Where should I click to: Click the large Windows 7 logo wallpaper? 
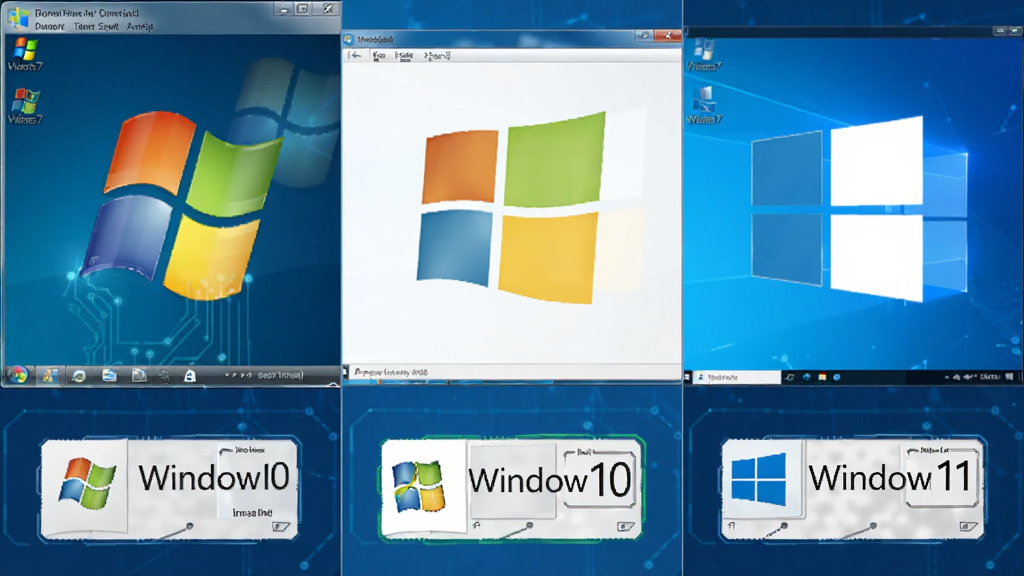point(183,206)
